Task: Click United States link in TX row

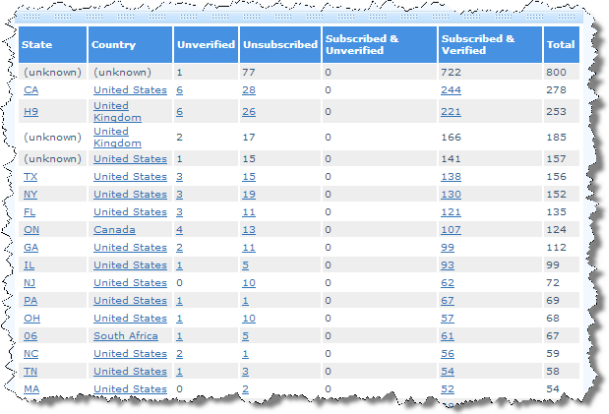Action: [130, 177]
